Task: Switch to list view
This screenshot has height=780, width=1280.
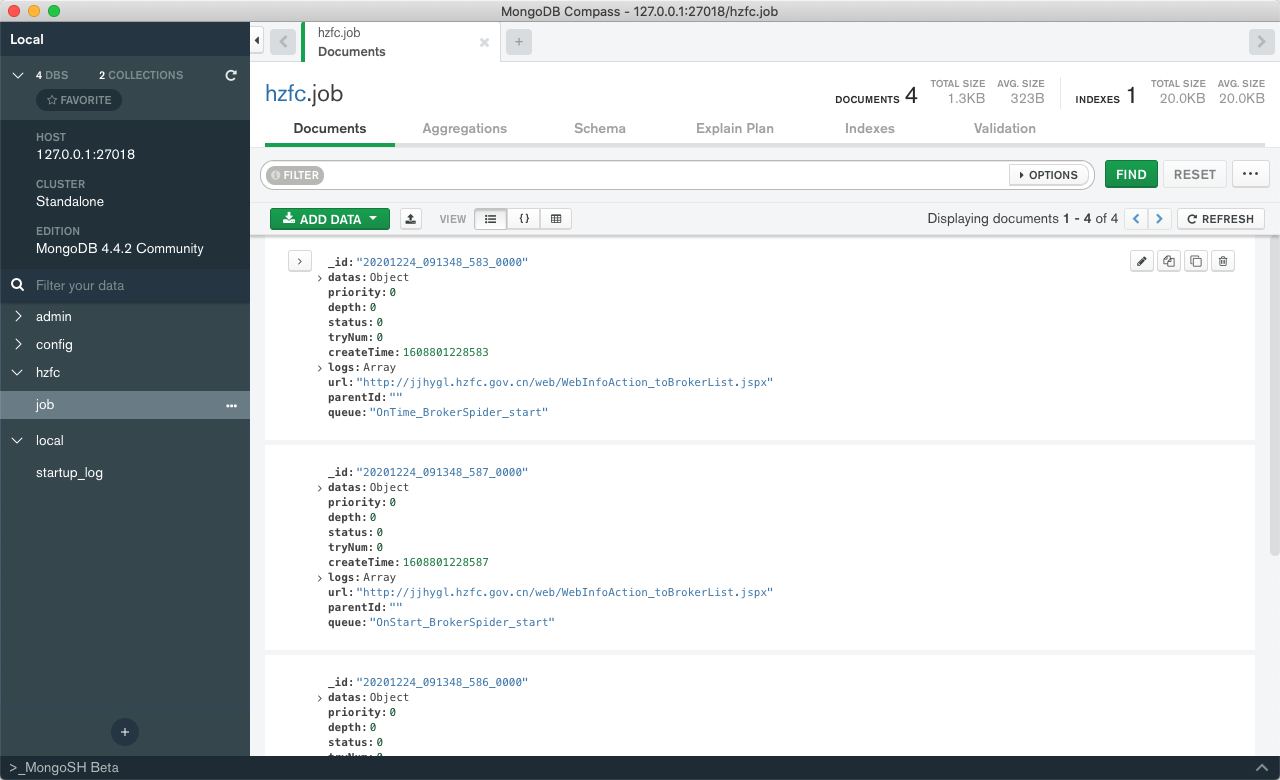Action: coord(490,219)
